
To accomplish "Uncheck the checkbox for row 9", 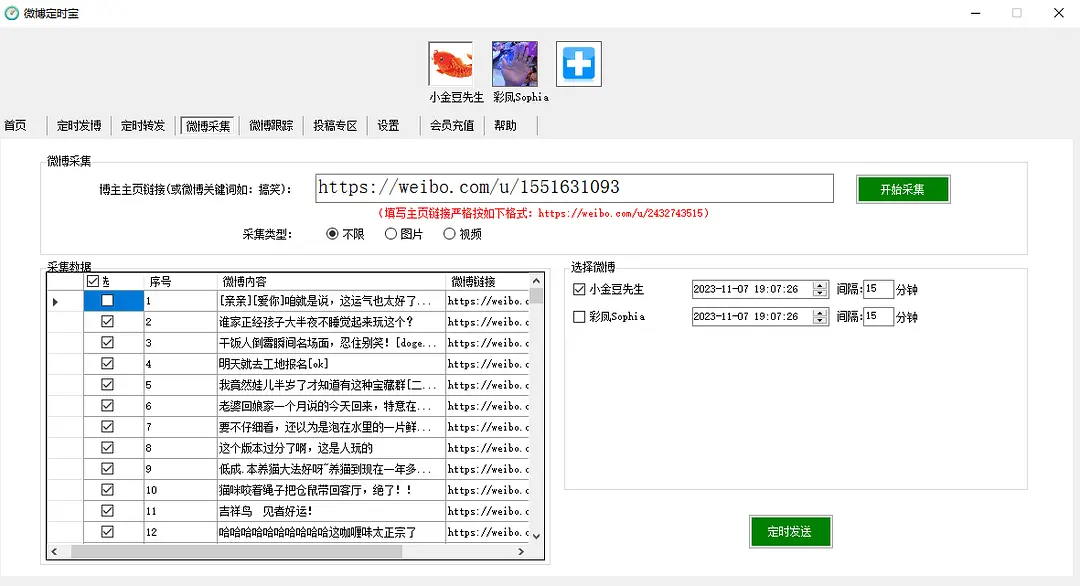I will tap(107, 469).
